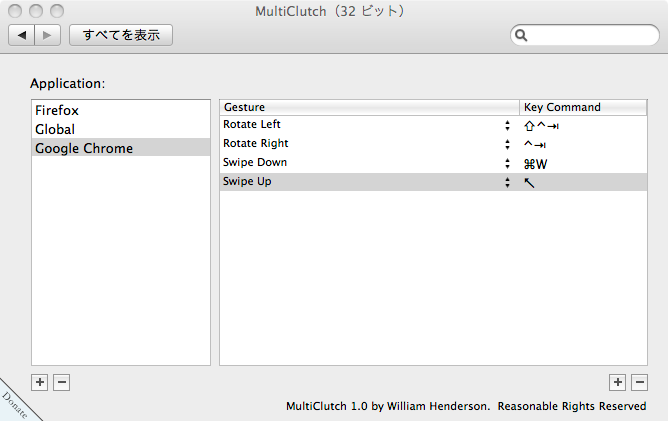This screenshot has width=668, height=421.
Task: Open Rotate Right gesture popup arrows
Action: click(x=507, y=144)
